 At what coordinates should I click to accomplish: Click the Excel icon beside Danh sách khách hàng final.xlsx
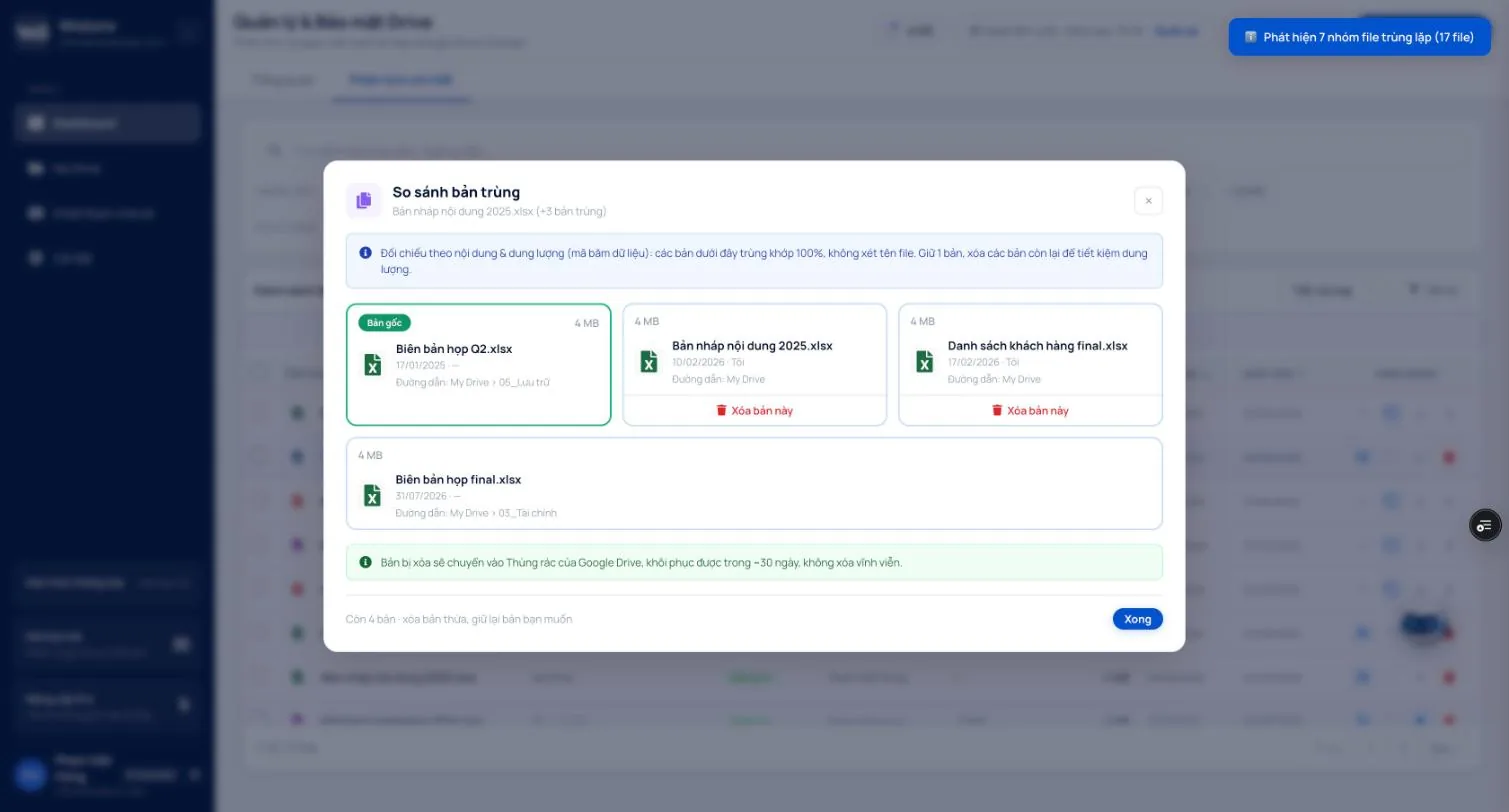pyautogui.click(x=924, y=362)
